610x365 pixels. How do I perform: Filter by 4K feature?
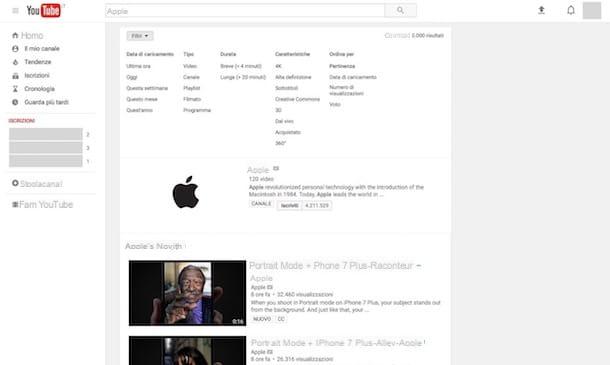[x=278, y=66]
